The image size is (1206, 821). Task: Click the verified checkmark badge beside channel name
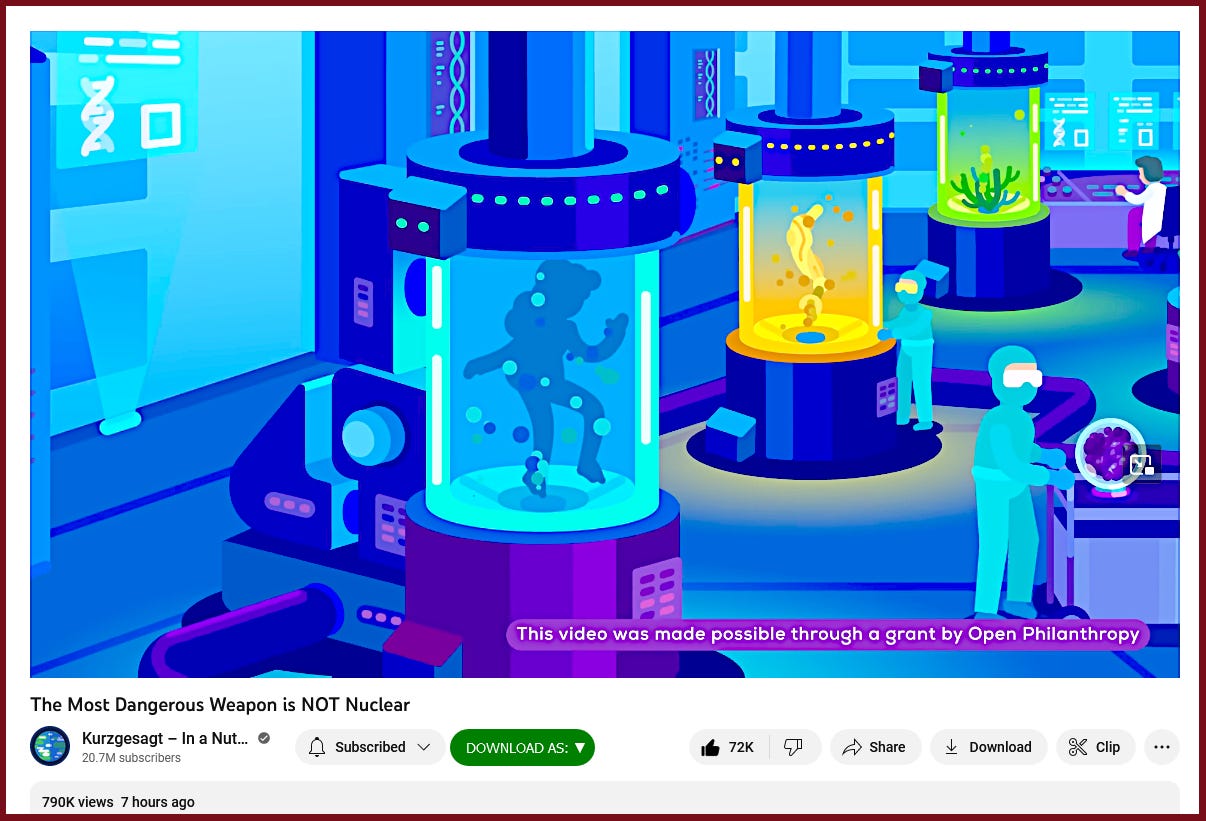pos(264,738)
